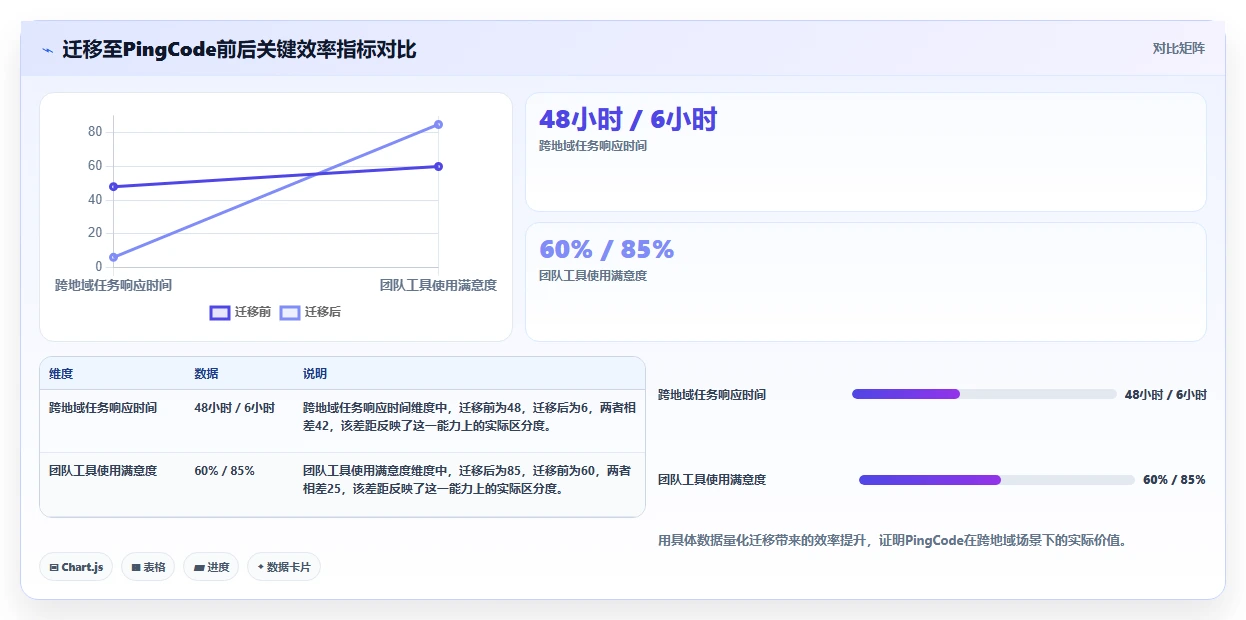
Task: Click y-axis tick label 80
Action: click(x=95, y=132)
